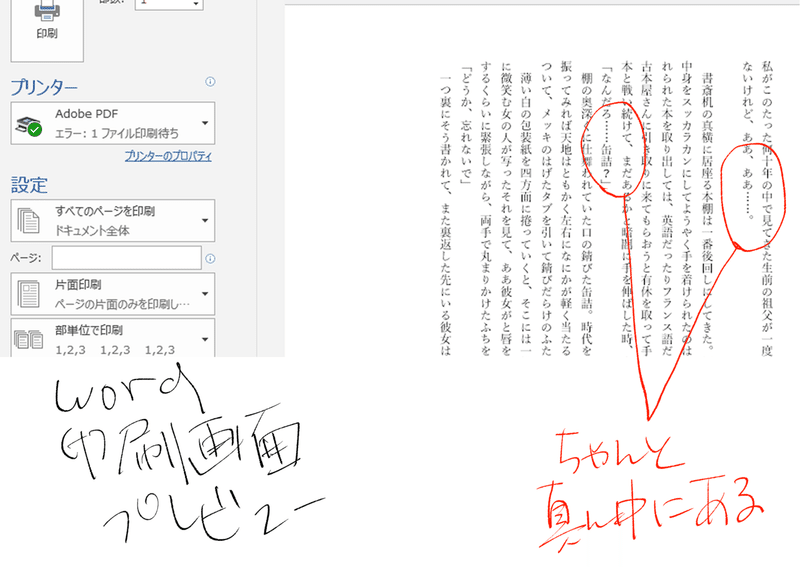
Task: Click the プリンター section heading
Action: click(44, 87)
